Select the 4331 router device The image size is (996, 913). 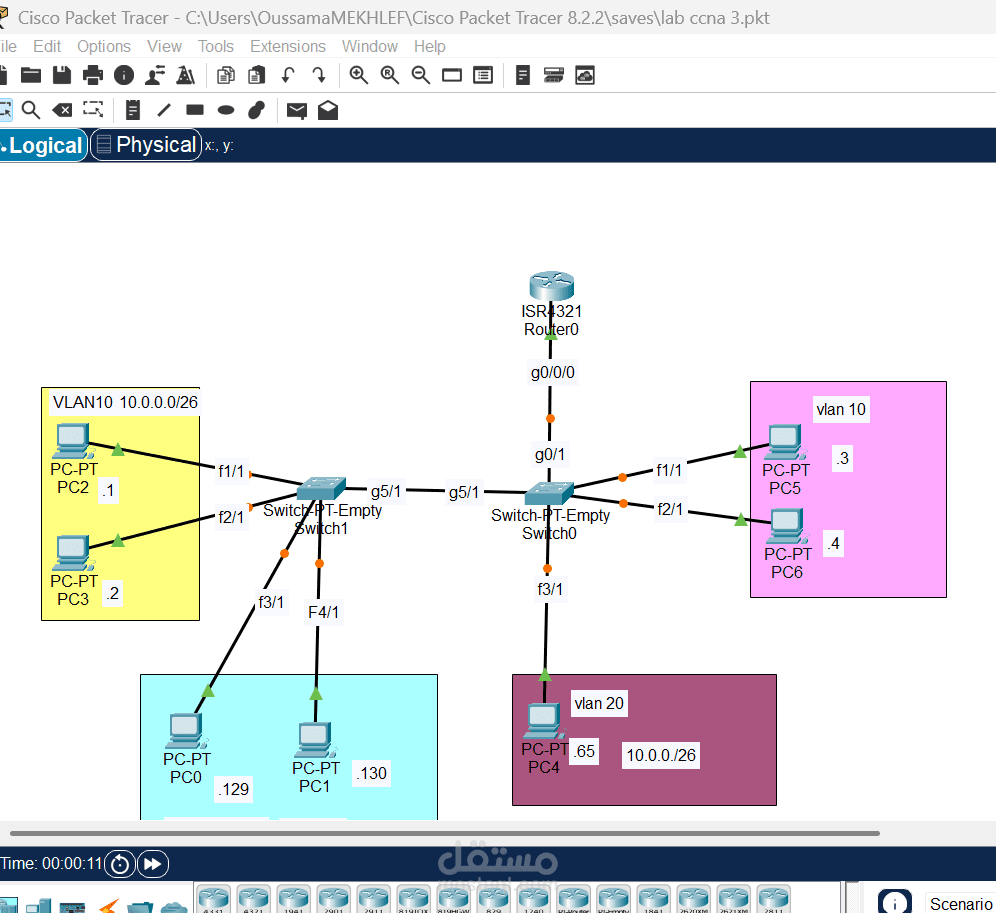click(213, 900)
